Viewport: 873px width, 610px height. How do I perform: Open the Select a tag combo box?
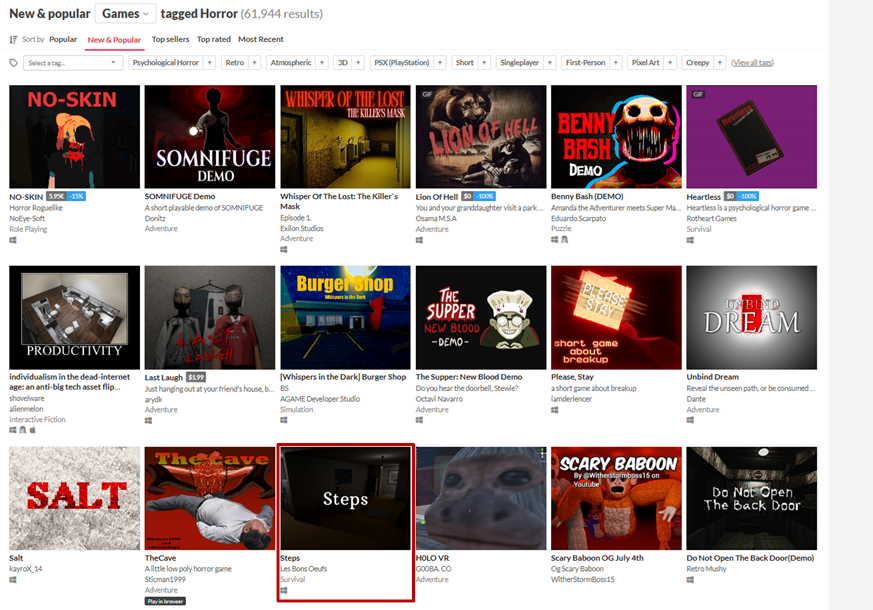click(73, 63)
